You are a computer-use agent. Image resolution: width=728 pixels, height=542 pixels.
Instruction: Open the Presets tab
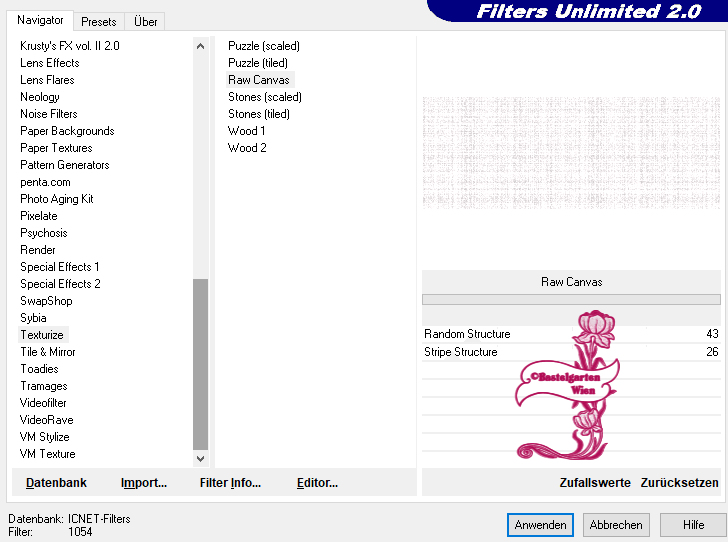coord(98,22)
